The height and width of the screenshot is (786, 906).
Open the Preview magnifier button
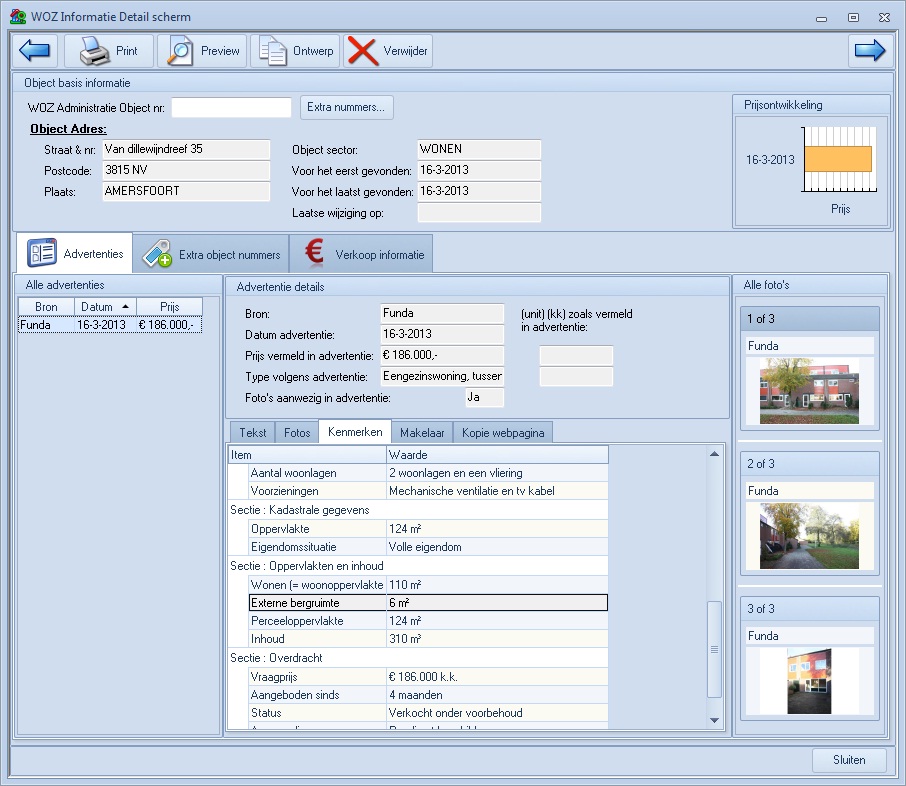click(204, 50)
